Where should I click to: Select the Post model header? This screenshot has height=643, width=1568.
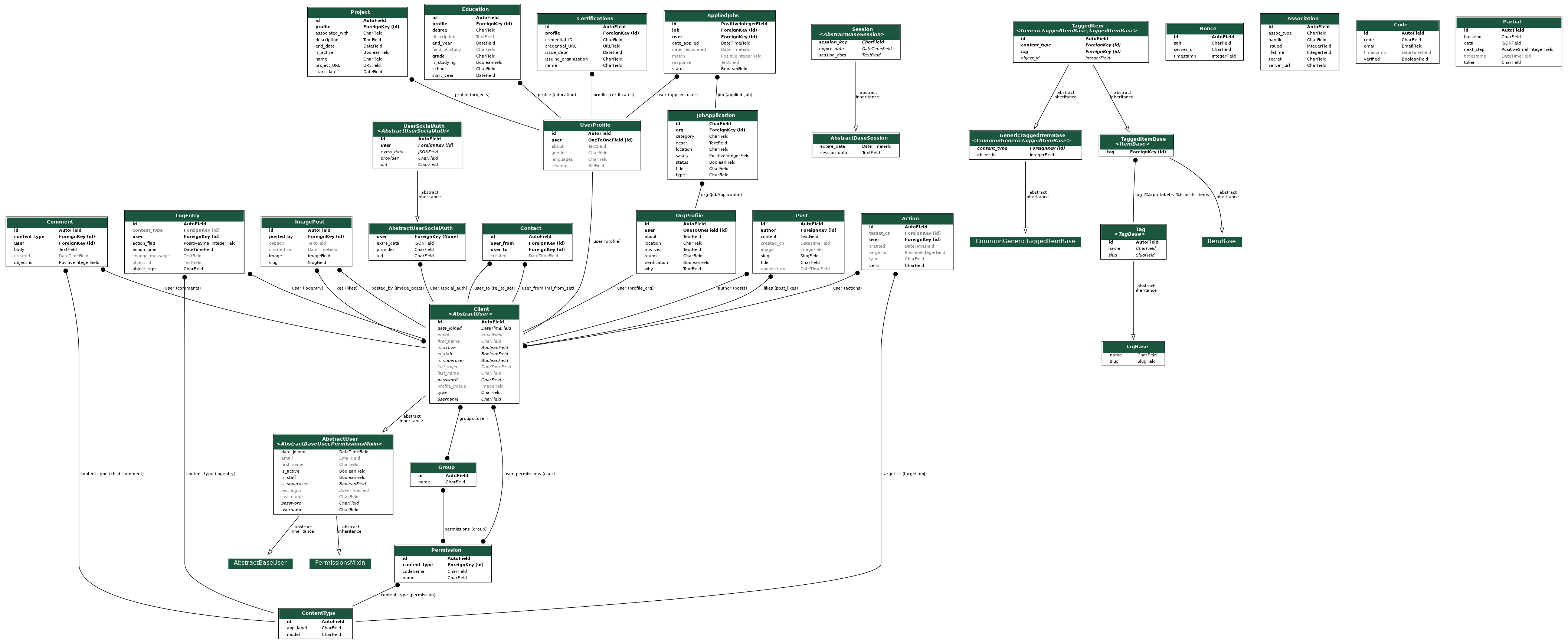point(799,216)
